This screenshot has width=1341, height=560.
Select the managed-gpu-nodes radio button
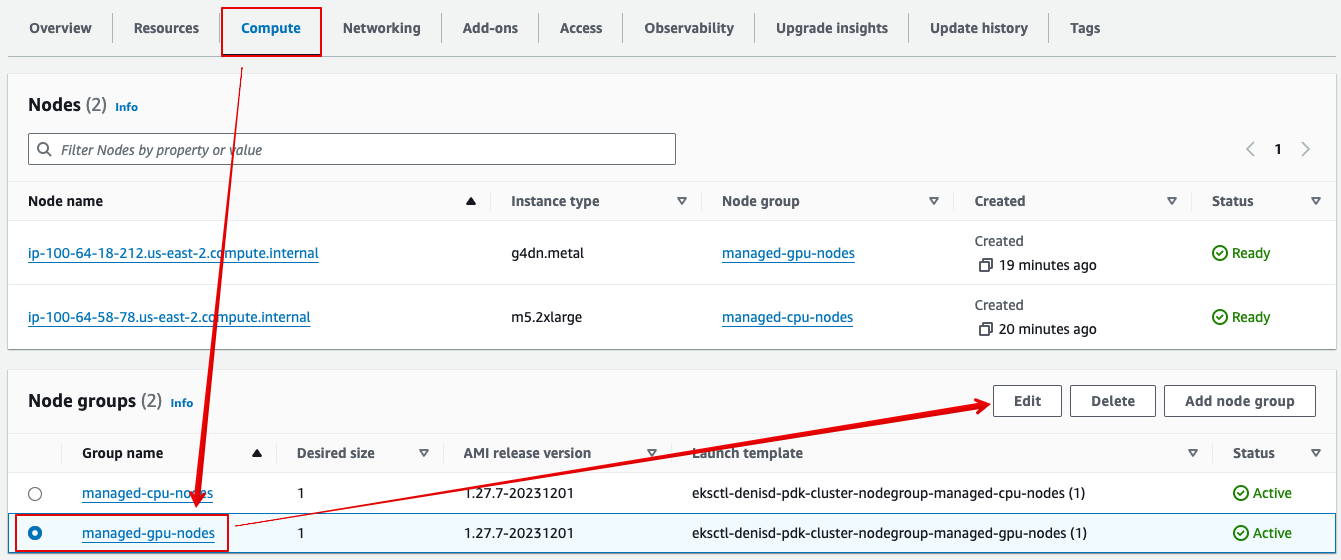(35, 533)
